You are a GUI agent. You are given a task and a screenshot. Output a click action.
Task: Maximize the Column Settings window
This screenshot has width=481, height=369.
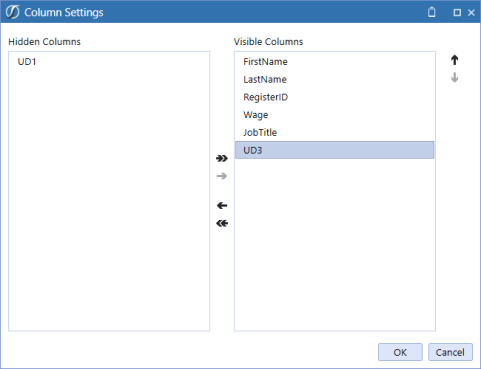point(457,13)
